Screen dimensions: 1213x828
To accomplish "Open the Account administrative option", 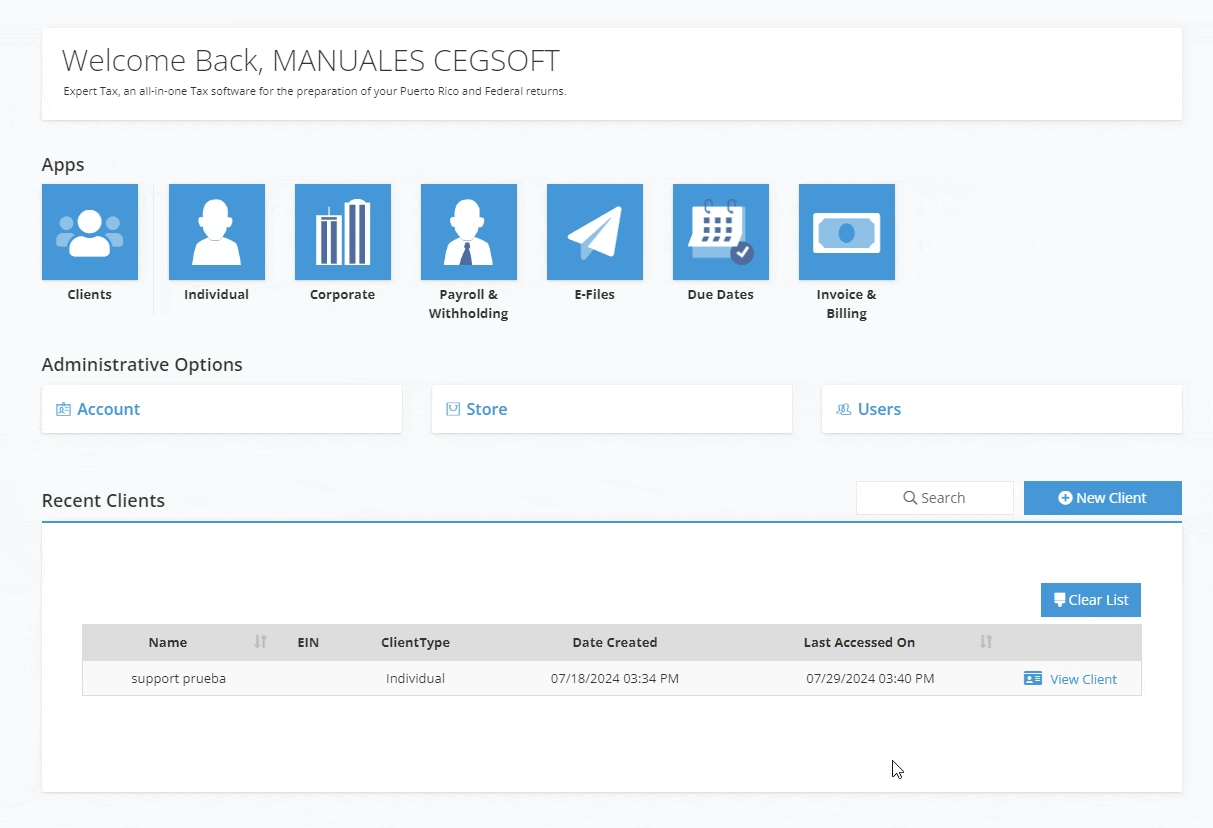I will tap(109, 409).
